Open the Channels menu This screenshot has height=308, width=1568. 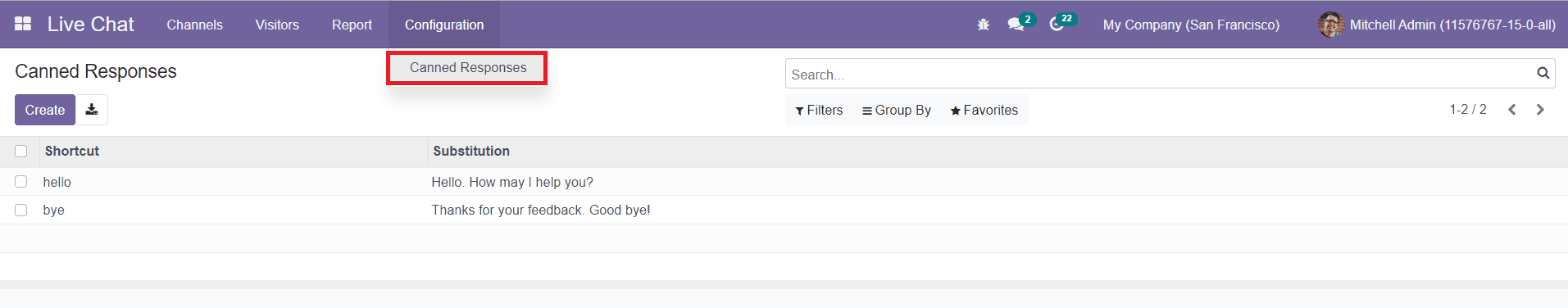tap(194, 25)
